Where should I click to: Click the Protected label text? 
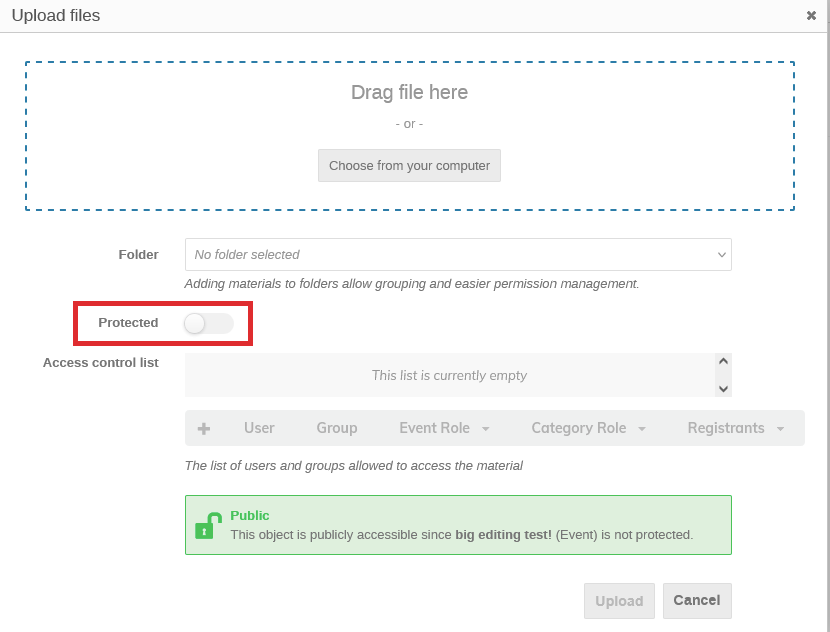[x=128, y=323]
